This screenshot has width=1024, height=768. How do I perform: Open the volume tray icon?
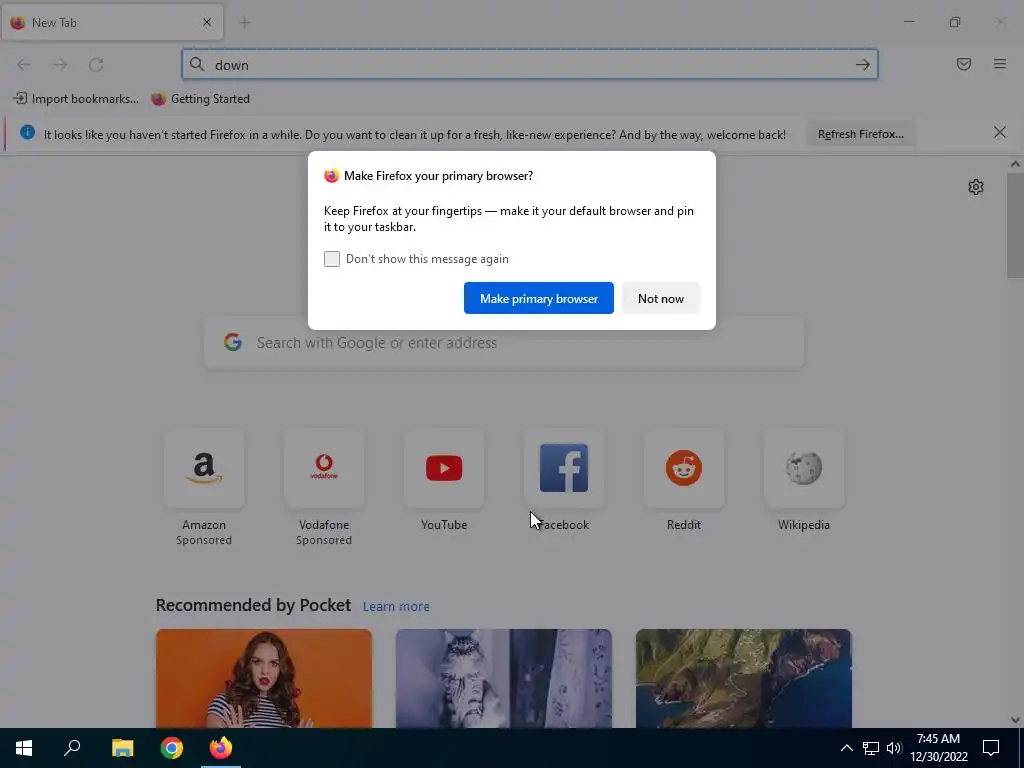tap(894, 748)
